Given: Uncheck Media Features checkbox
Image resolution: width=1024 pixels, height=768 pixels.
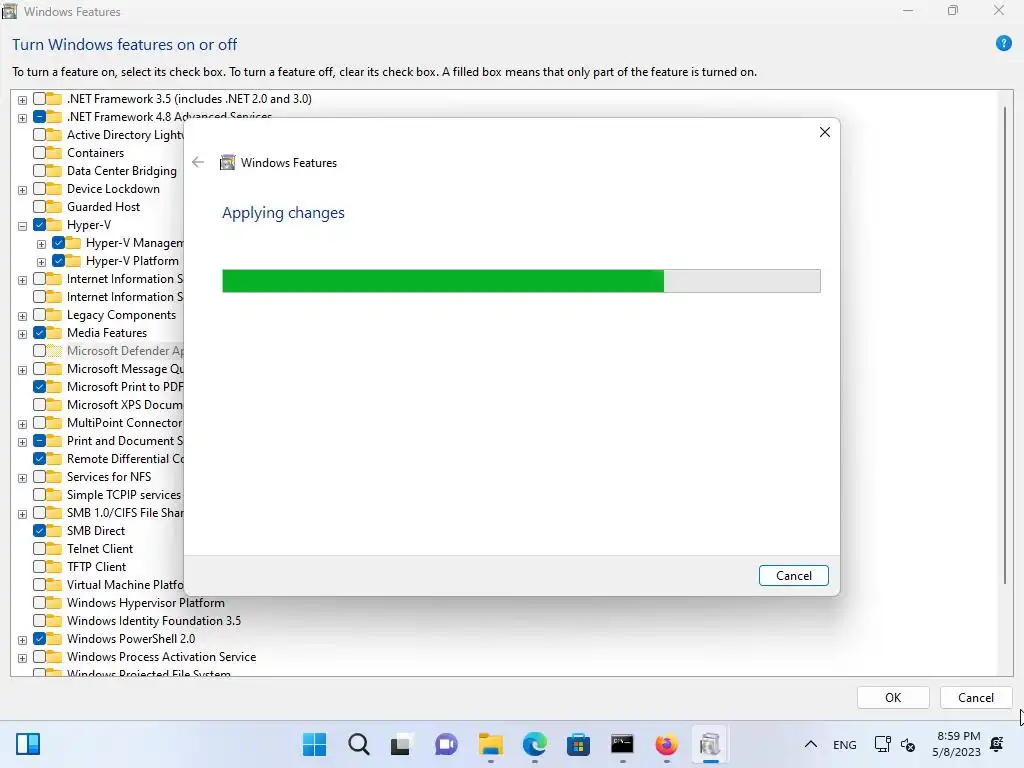Looking at the screenshot, I should [x=39, y=332].
